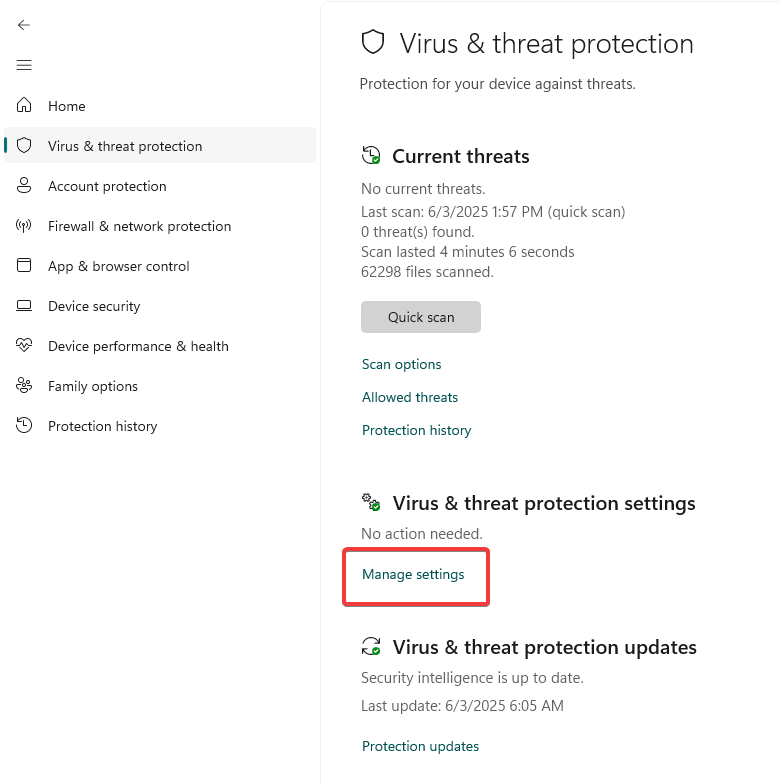Screen dimensions: 780x784
Task: Click the Protection history clock icon in sidebar
Action: click(x=24, y=426)
